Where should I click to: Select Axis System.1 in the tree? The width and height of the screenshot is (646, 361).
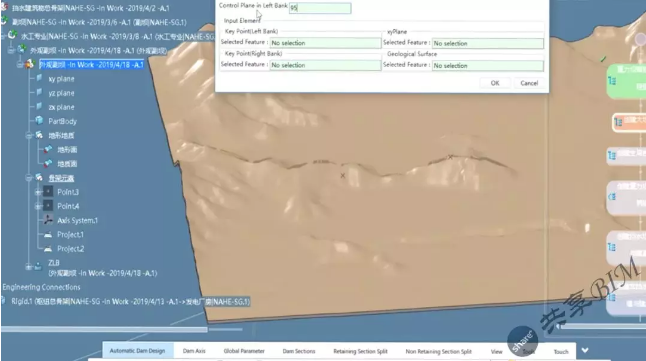(x=77, y=220)
